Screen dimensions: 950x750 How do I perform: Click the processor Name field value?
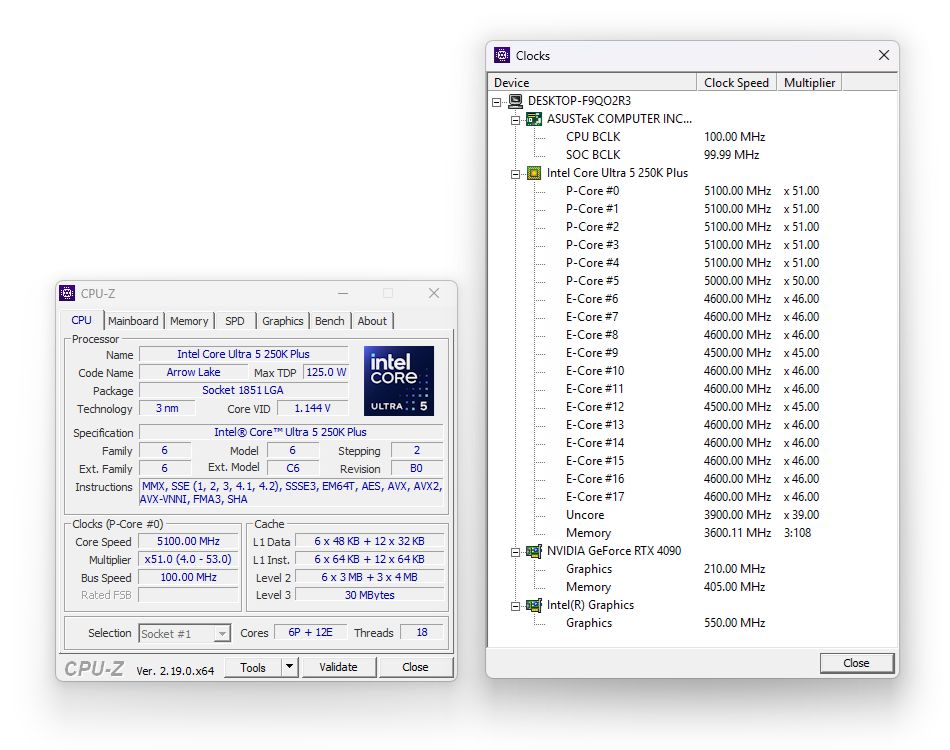[x=244, y=354]
